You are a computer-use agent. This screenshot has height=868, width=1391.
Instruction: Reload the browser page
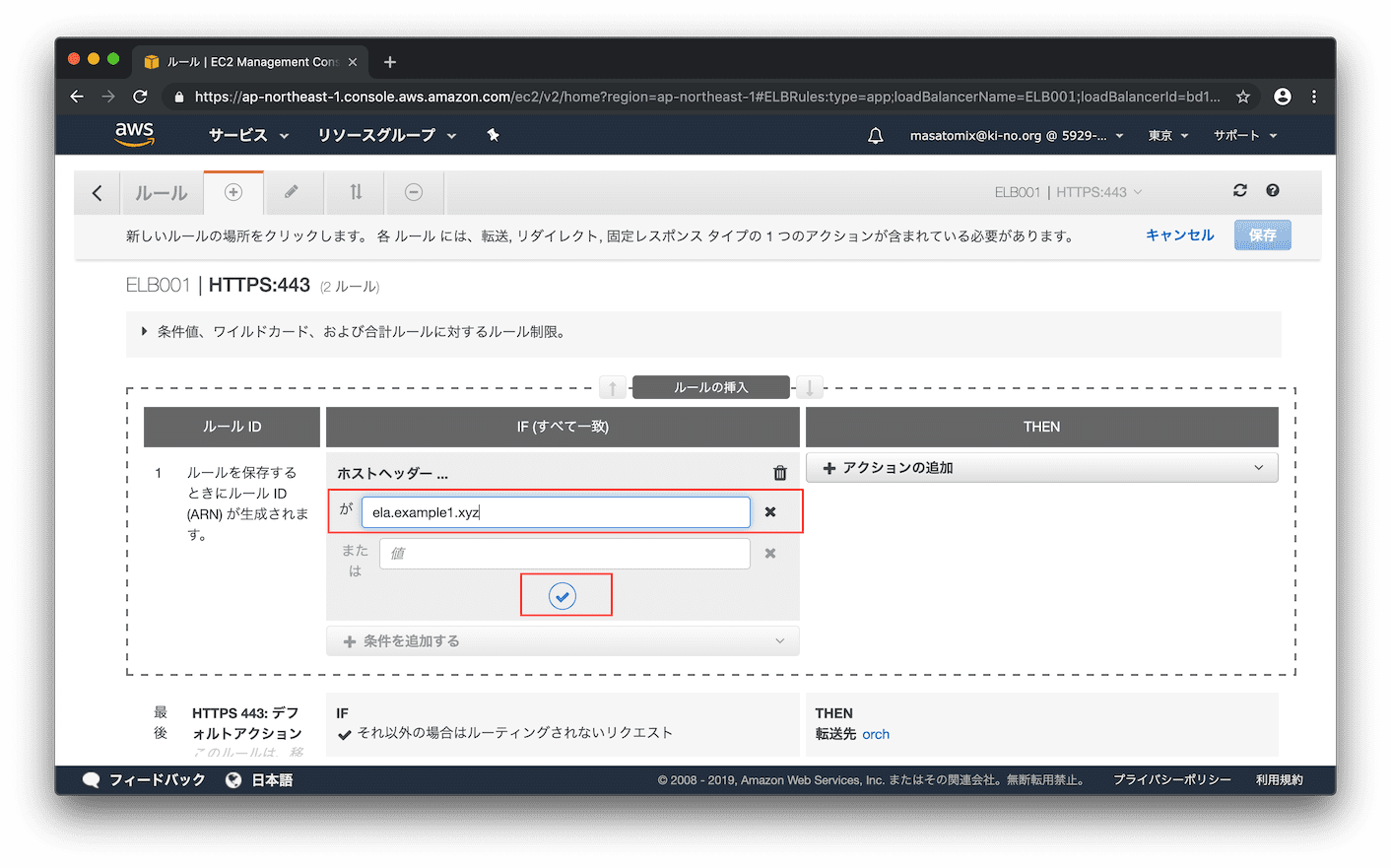pos(140,97)
